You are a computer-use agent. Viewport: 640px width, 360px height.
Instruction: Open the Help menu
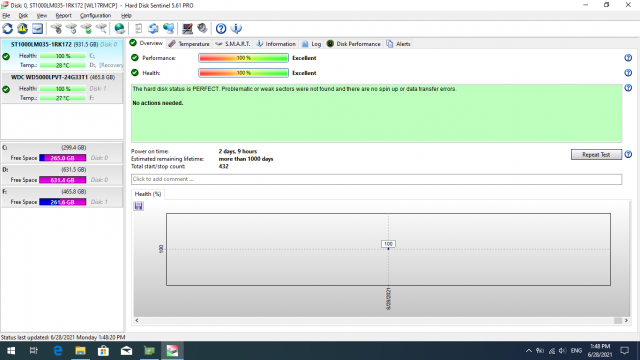(x=126, y=16)
